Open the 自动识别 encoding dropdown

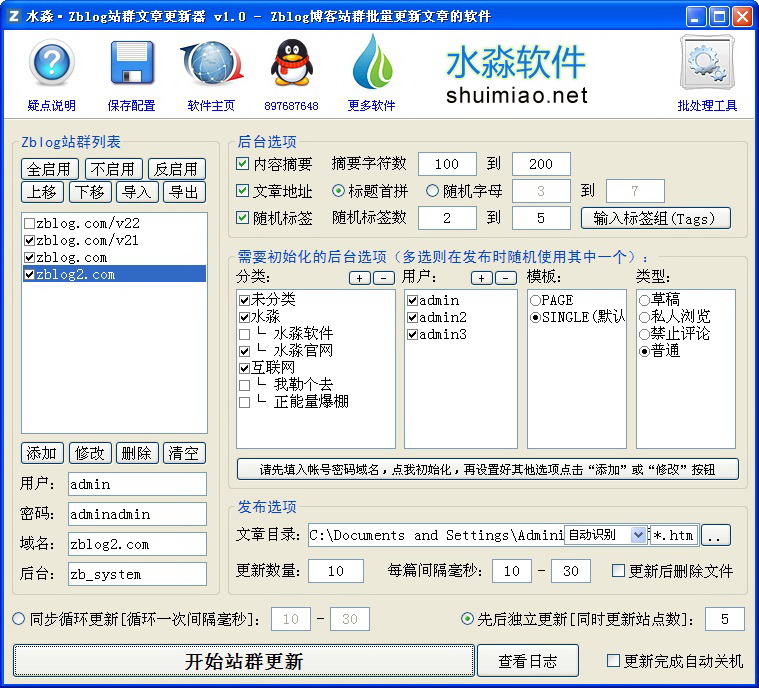638,535
